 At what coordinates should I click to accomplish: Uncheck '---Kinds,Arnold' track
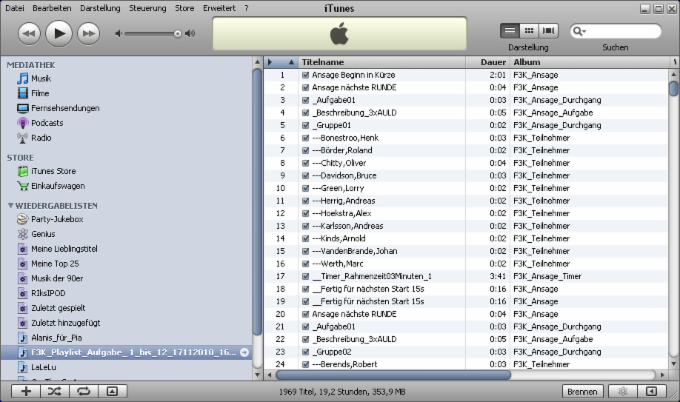pyautogui.click(x=305, y=239)
